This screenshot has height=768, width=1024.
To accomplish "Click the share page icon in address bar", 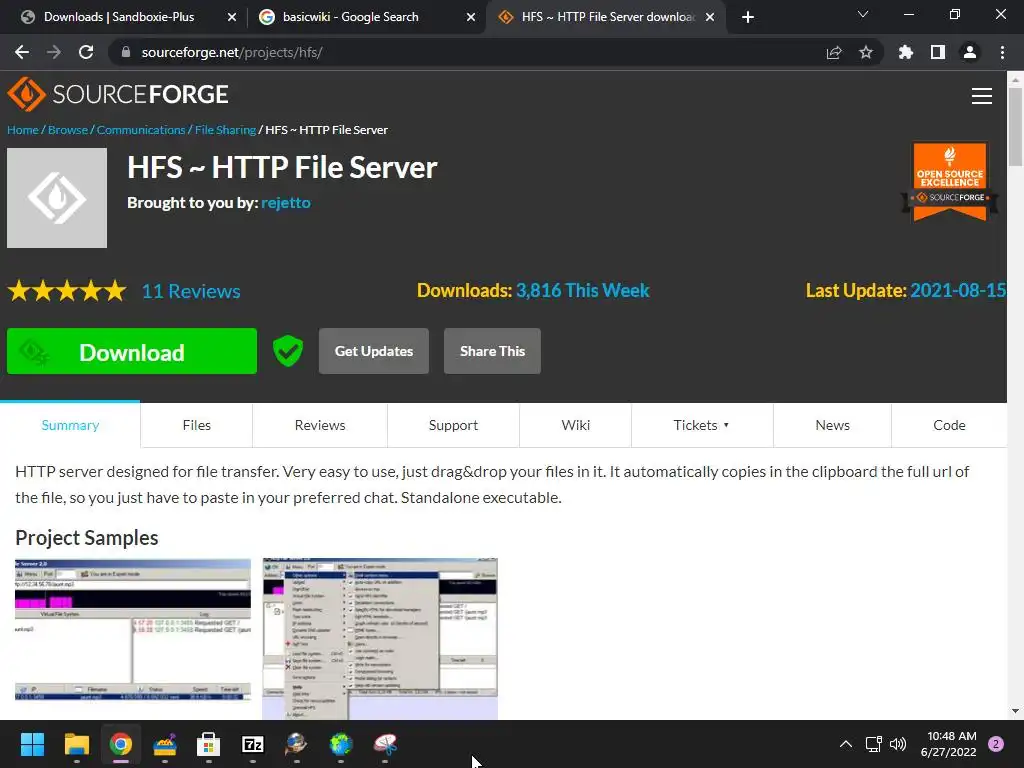I will pyautogui.click(x=834, y=52).
